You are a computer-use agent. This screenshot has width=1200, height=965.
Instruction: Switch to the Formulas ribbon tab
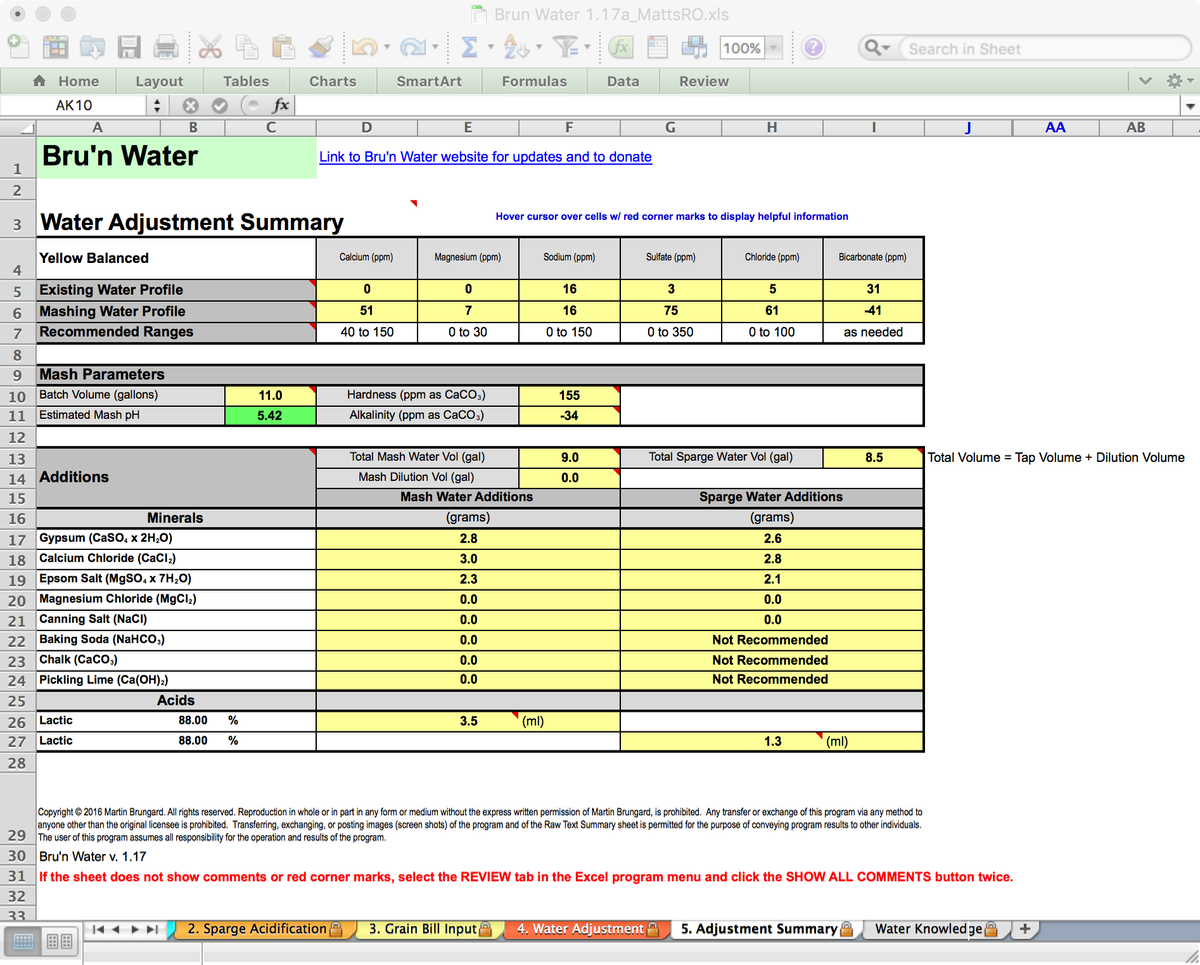pyautogui.click(x=535, y=81)
